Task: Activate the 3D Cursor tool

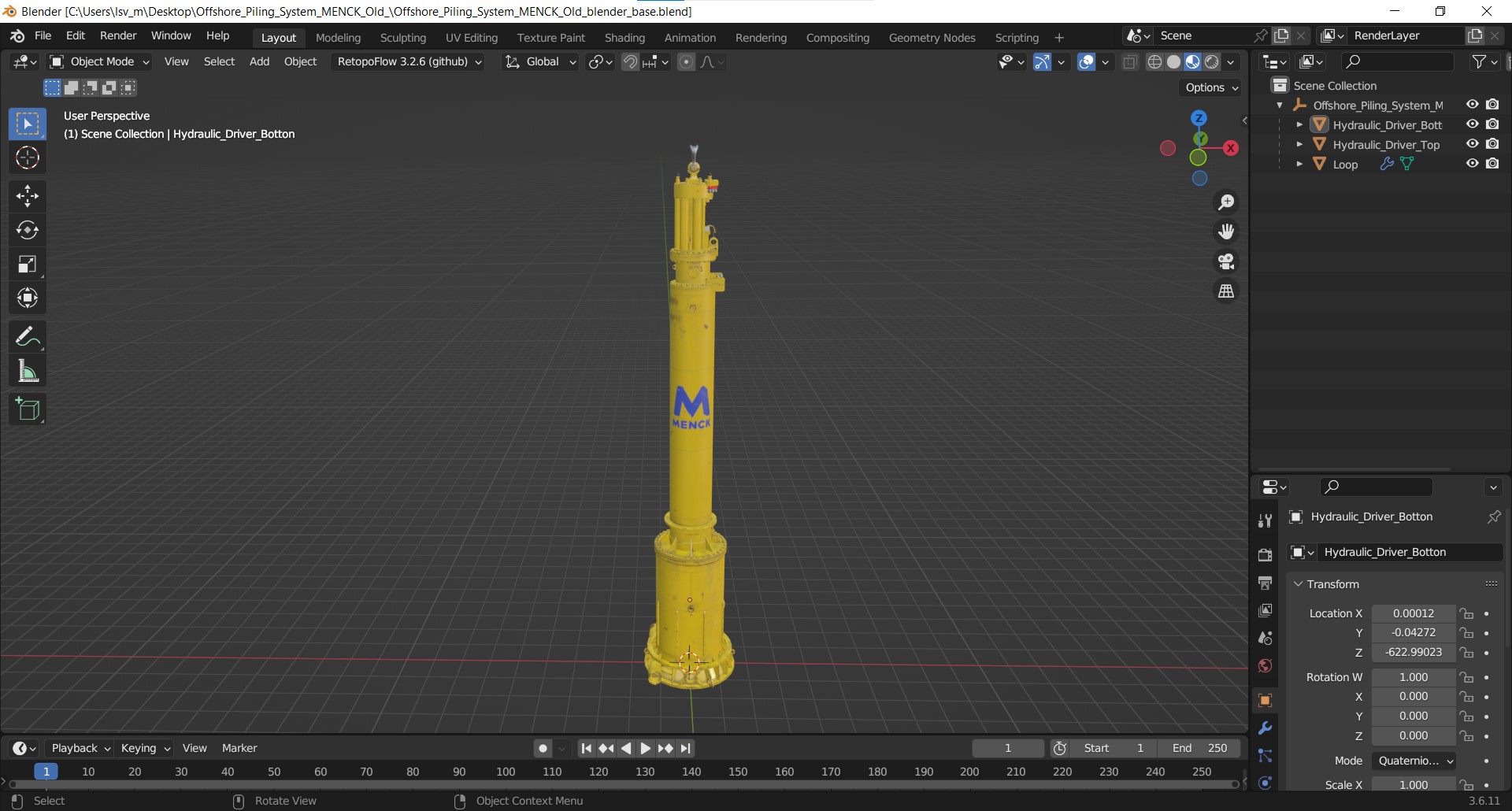Action: click(x=28, y=158)
